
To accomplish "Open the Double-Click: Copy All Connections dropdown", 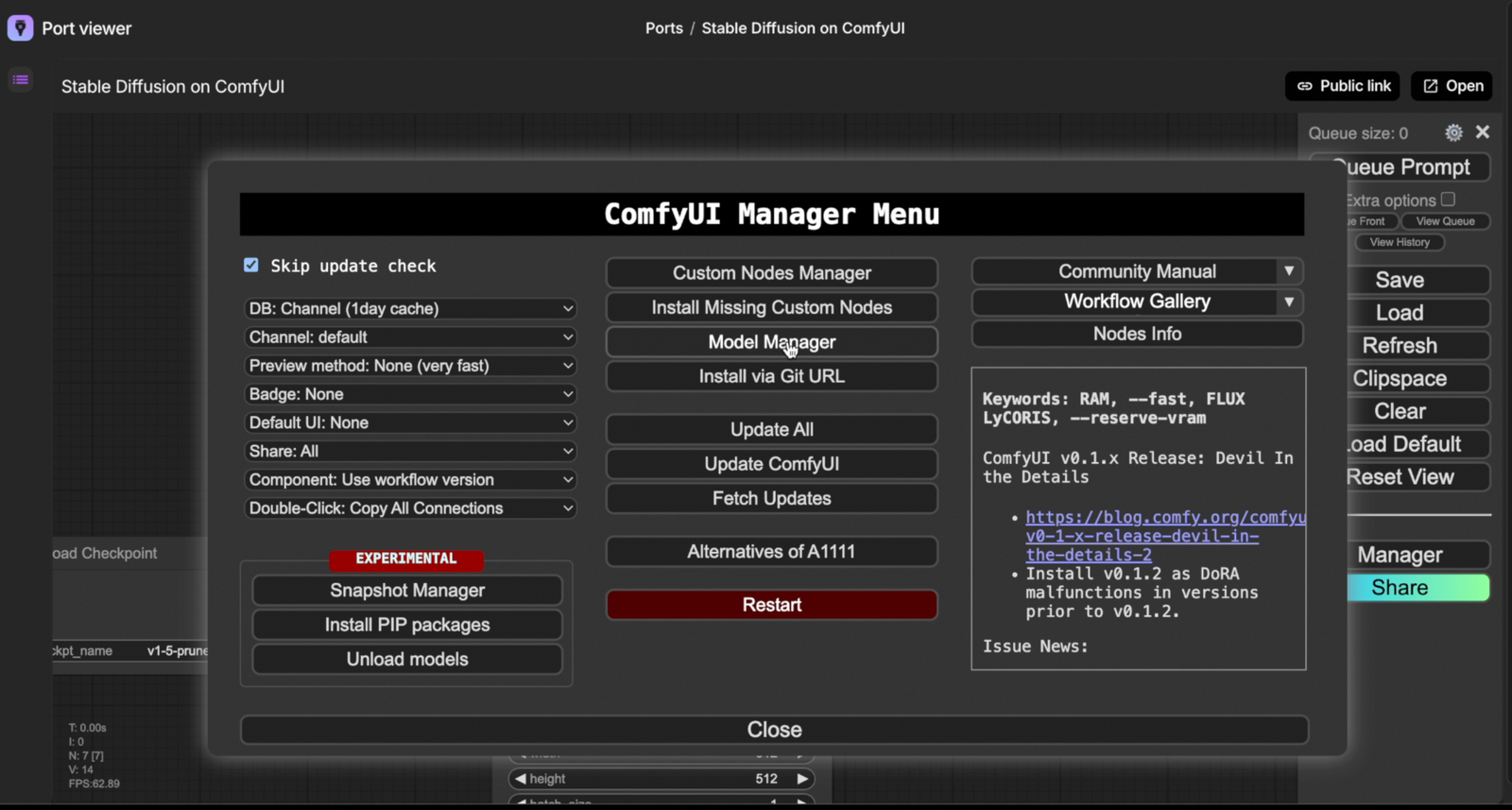I will pyautogui.click(x=410, y=508).
